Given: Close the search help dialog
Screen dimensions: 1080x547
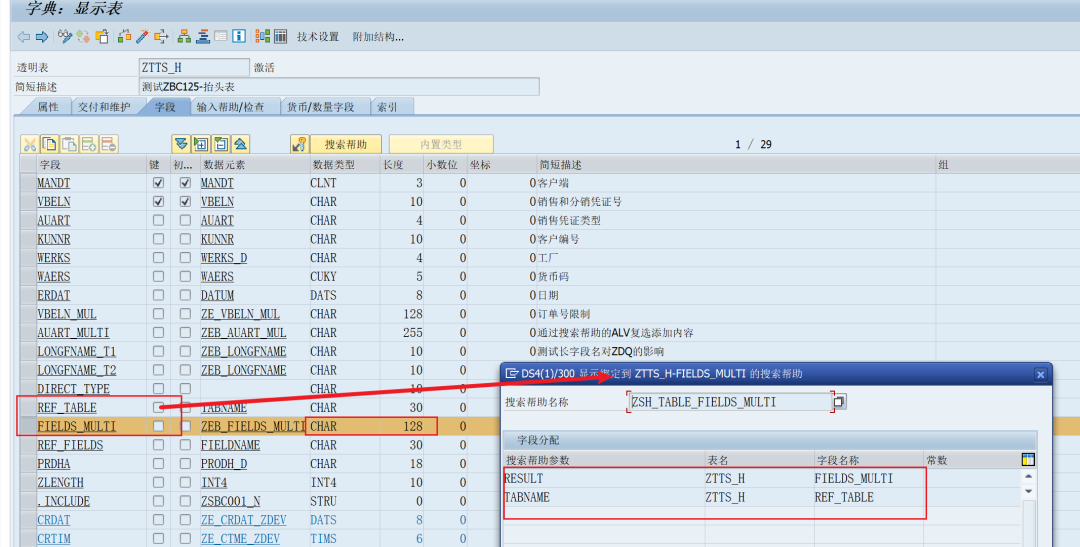Looking at the screenshot, I should pyautogui.click(x=1040, y=374).
